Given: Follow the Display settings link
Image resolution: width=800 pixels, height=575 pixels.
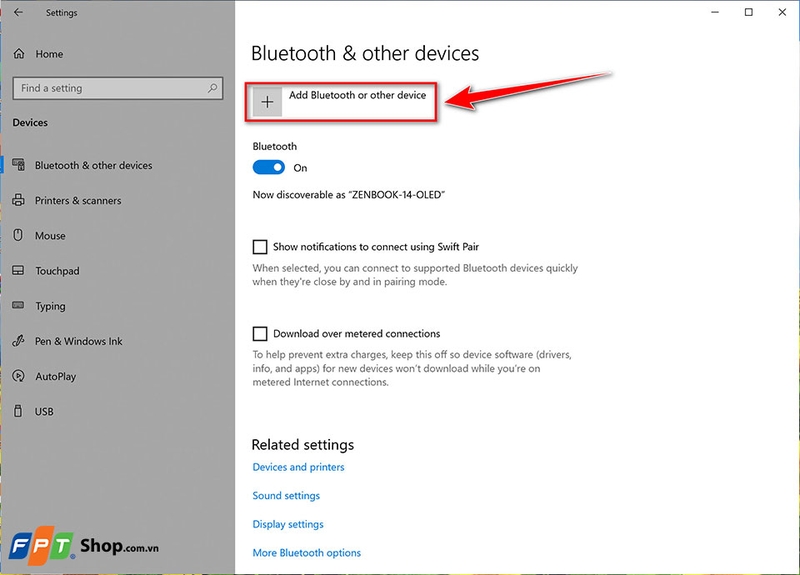Looking at the screenshot, I should [x=288, y=524].
